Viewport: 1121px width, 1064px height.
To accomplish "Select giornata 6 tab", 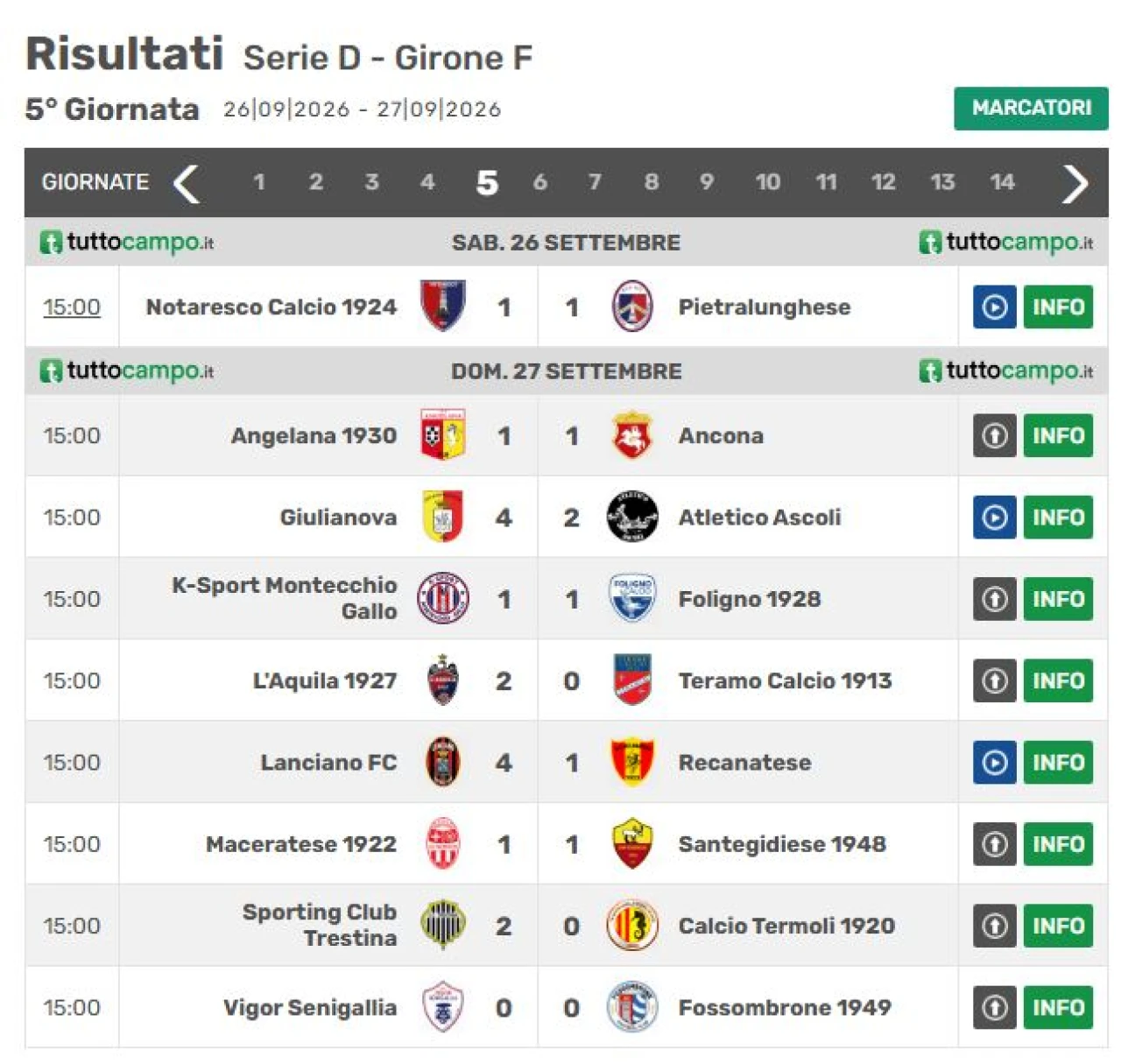I will tap(540, 182).
